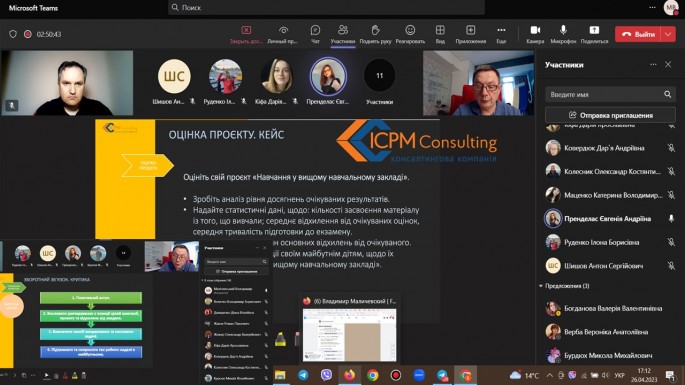Open the Реагировать reactions menu
Viewport: 685px width, 385px height.
(x=410, y=34)
